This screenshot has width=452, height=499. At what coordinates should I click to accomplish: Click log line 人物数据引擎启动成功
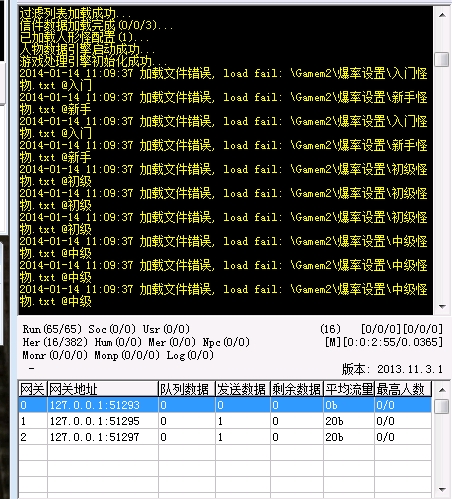click(x=87, y=49)
